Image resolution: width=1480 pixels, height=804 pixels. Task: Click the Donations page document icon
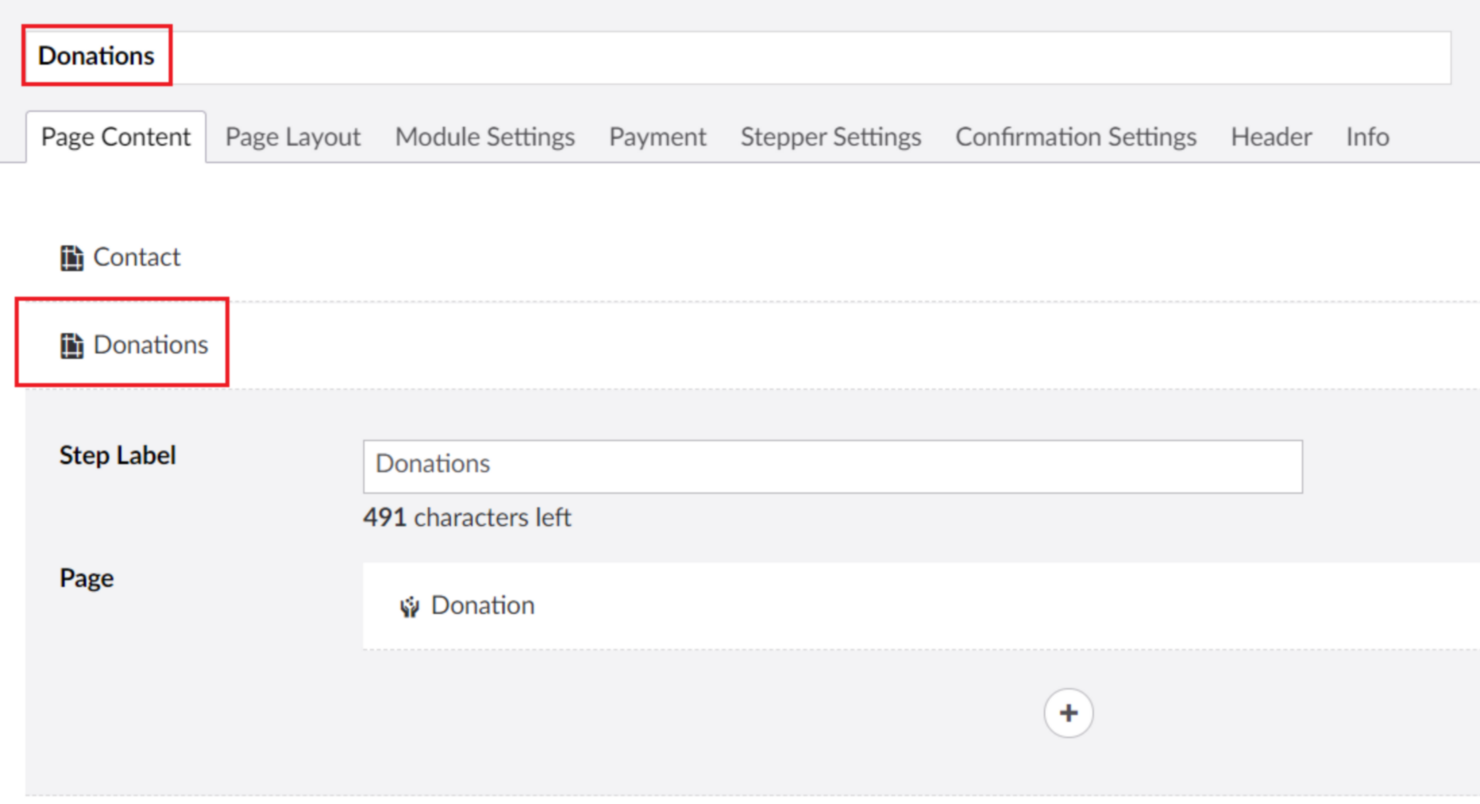coord(71,346)
